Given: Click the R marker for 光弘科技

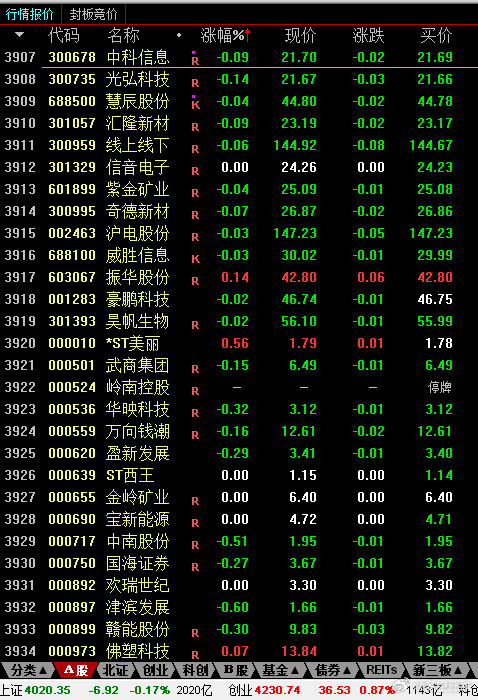Looking at the screenshot, I should (195, 83).
